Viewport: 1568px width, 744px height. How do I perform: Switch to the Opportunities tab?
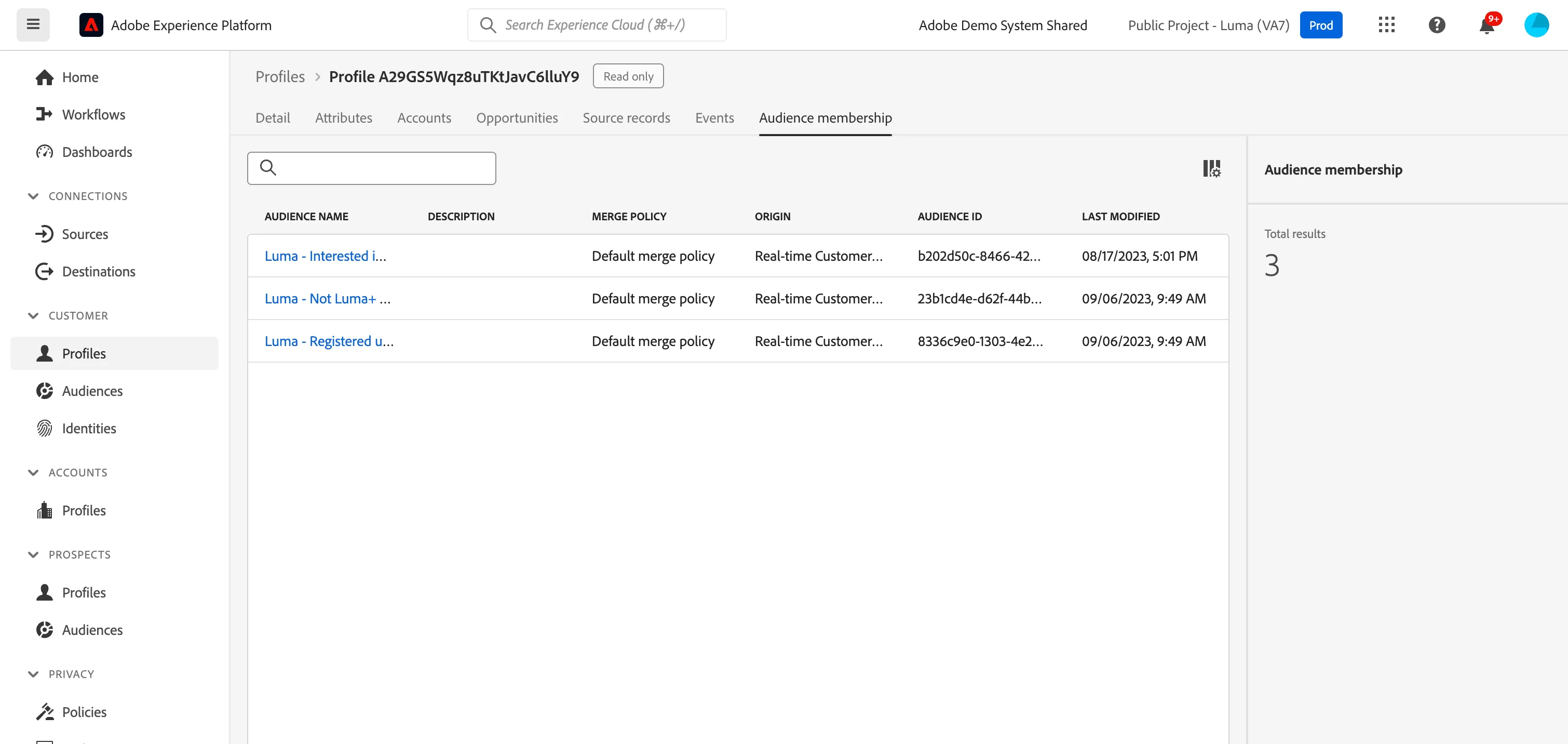(517, 117)
